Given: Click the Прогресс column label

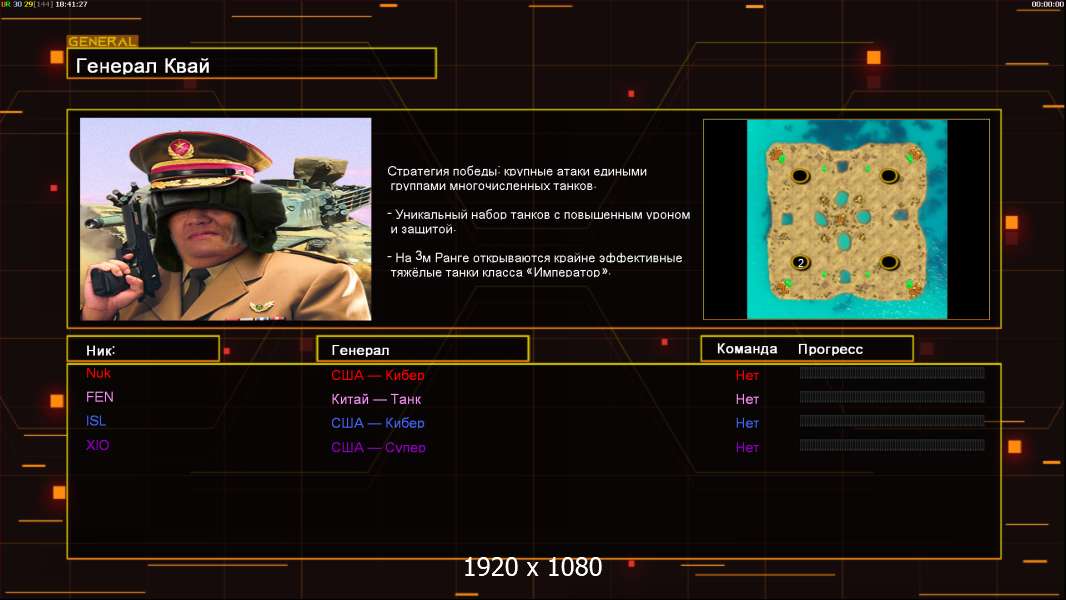Looking at the screenshot, I should [x=830, y=349].
